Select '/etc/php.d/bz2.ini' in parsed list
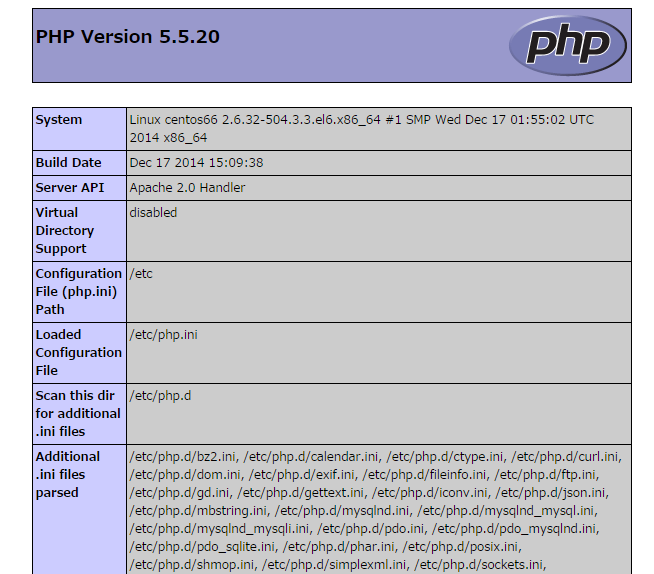Image resolution: width=654 pixels, height=574 pixels. [x=182, y=457]
